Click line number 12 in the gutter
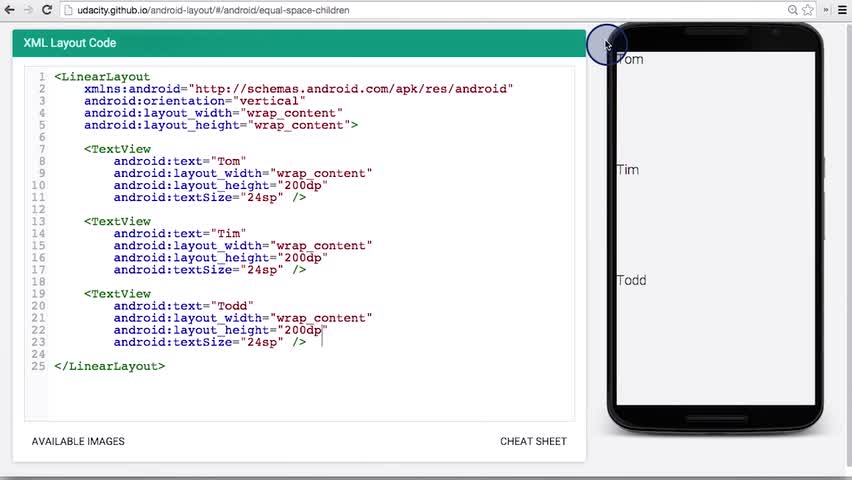 38,209
